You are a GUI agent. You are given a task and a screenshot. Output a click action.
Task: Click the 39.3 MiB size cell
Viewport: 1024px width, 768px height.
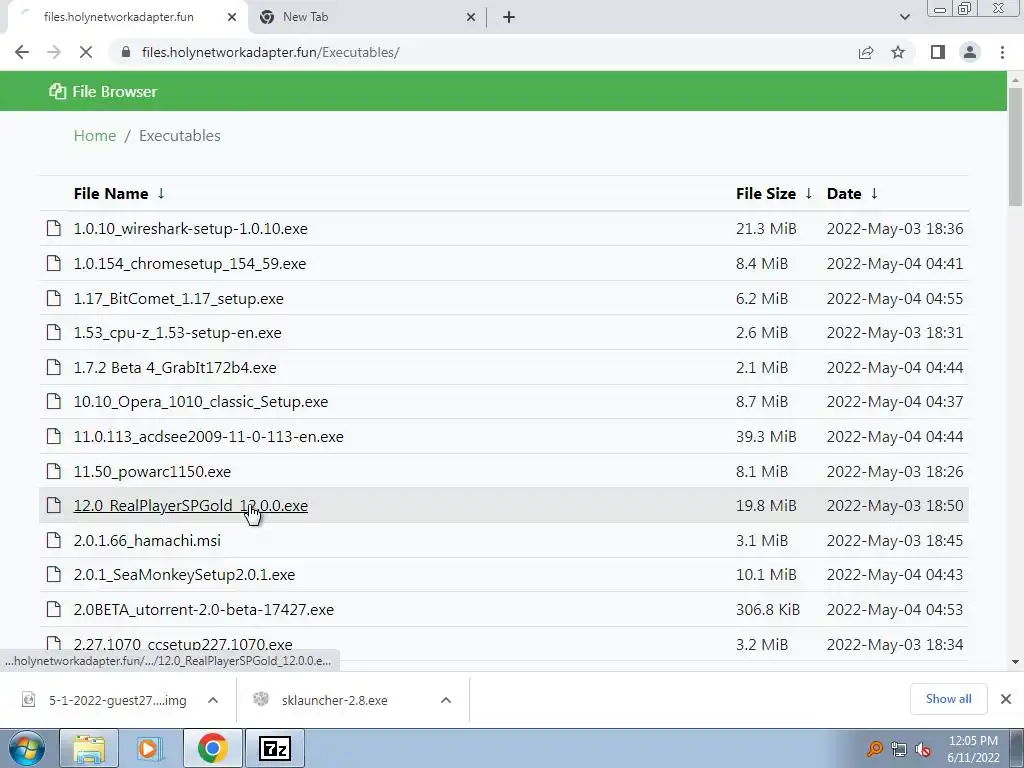766,436
